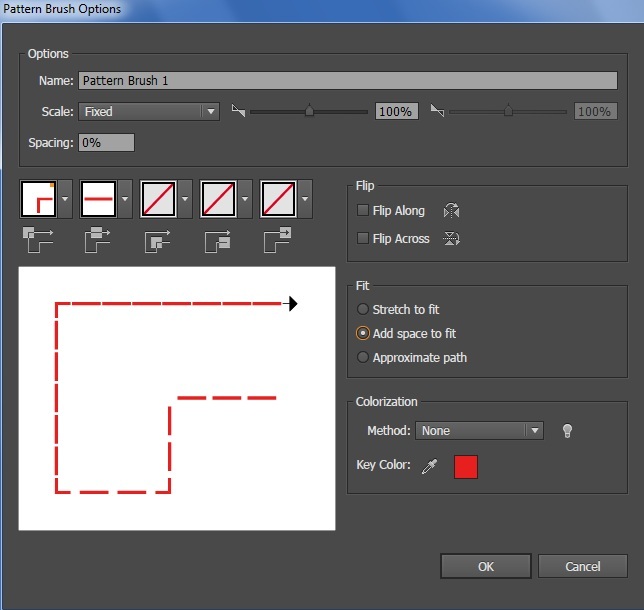The width and height of the screenshot is (644, 610).
Task: Click the Flip Across mirror icon
Action: click(451, 239)
